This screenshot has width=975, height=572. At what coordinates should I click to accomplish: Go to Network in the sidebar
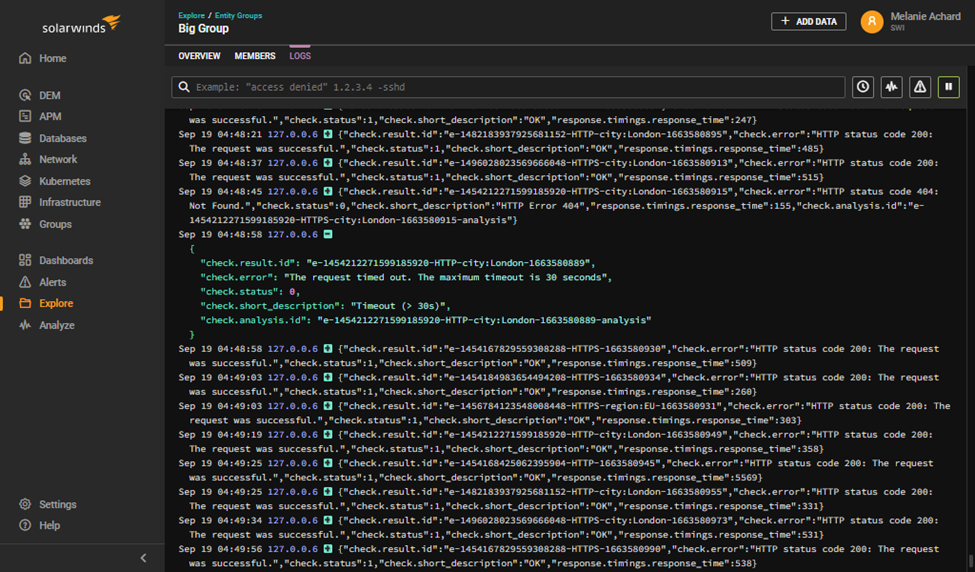(58, 159)
